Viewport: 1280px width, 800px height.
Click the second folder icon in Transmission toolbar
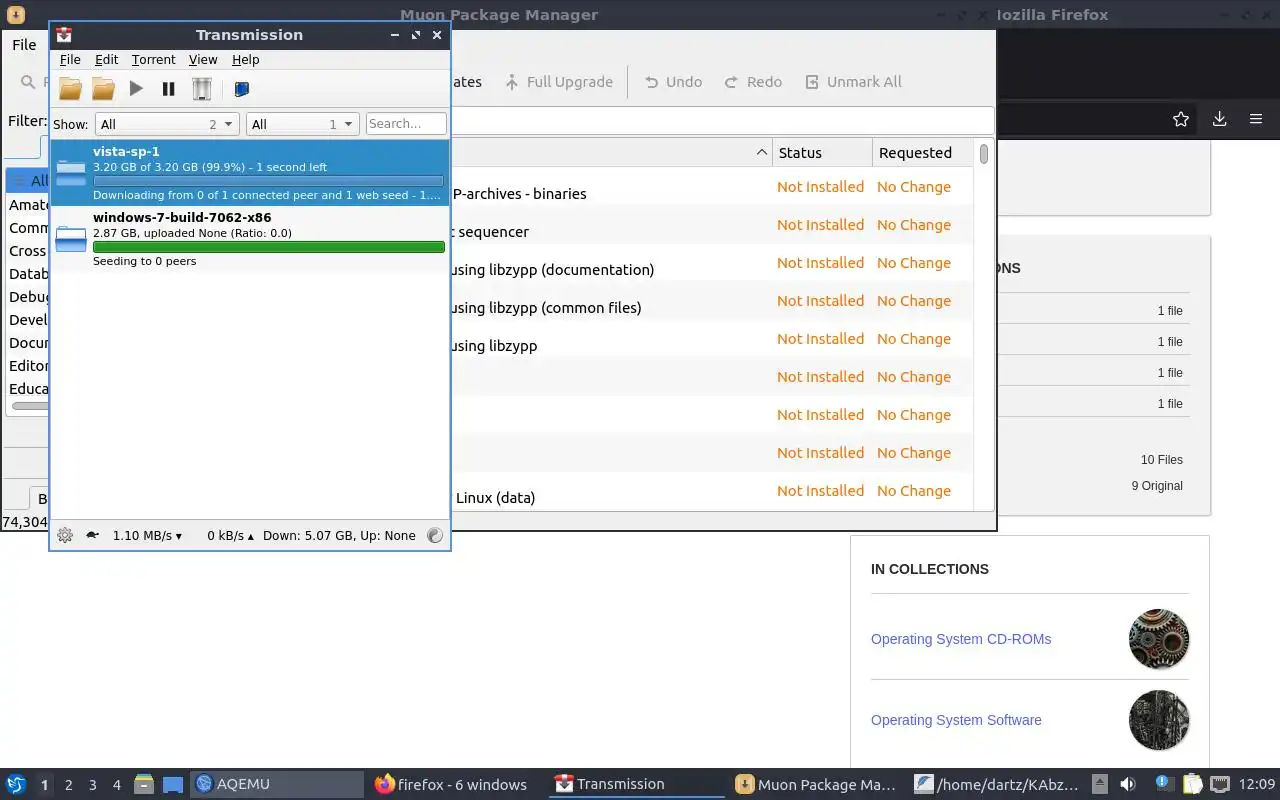[x=103, y=89]
